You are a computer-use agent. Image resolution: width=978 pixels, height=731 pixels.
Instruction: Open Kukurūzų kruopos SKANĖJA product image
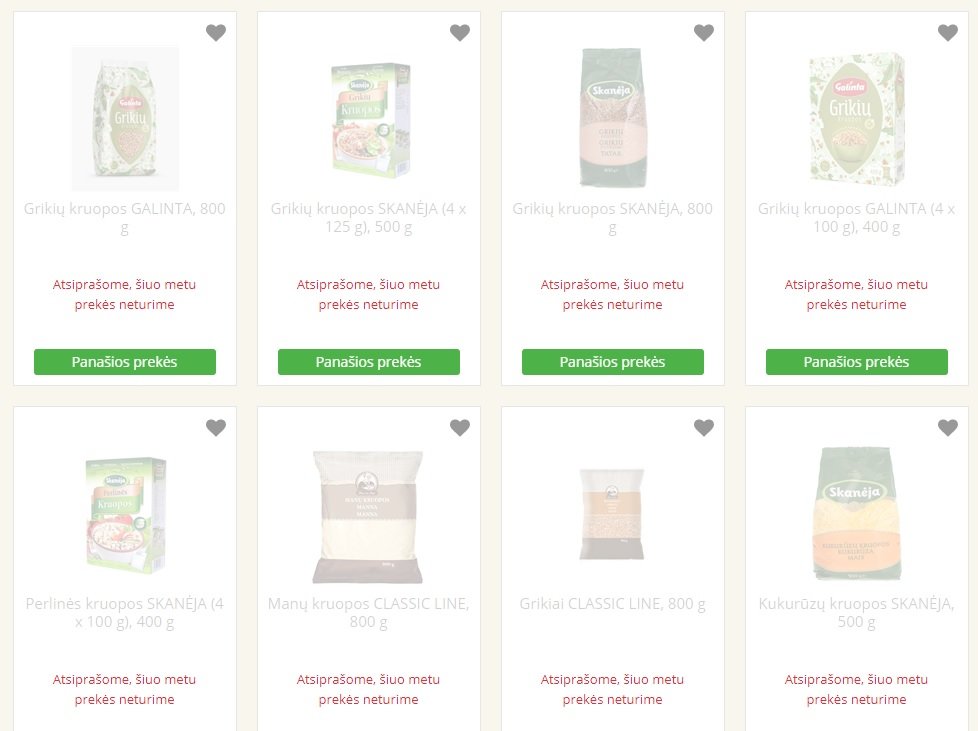click(855, 513)
